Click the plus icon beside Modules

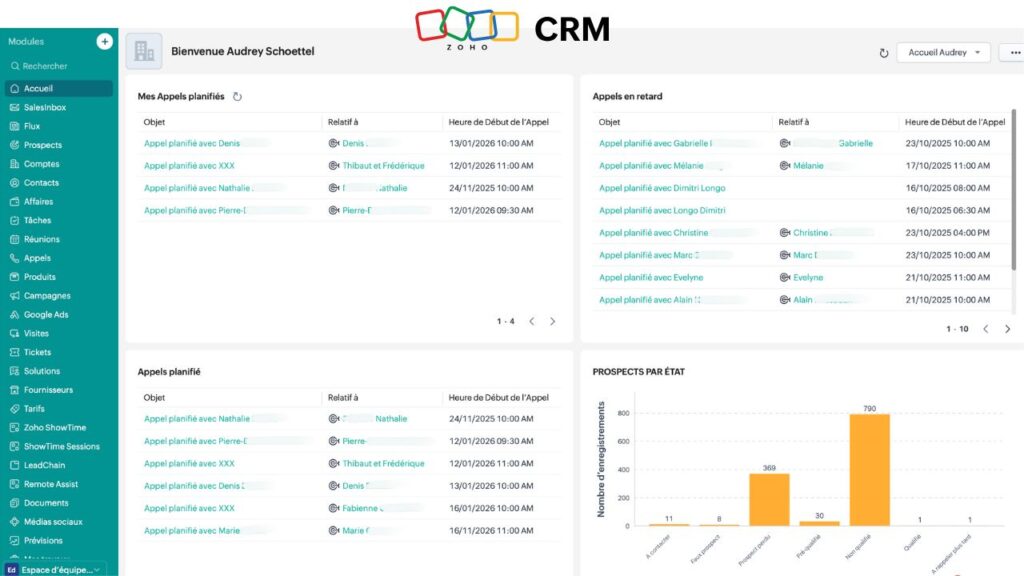(x=104, y=41)
